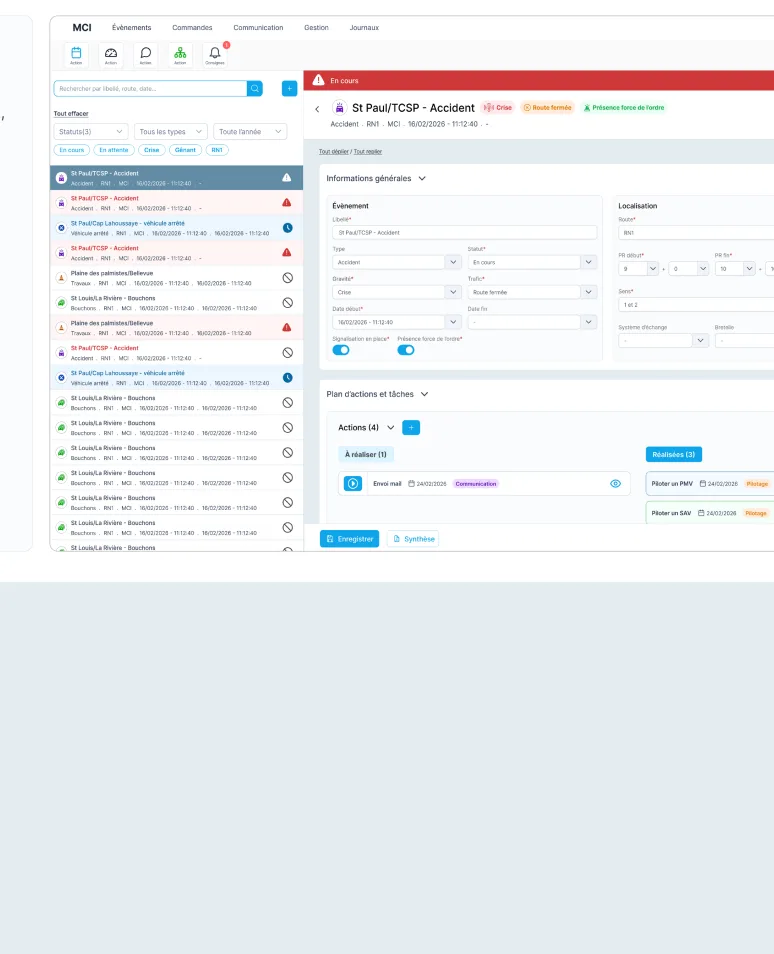Open the calendar toolbar icon
This screenshot has height=954, width=774.
76,54
